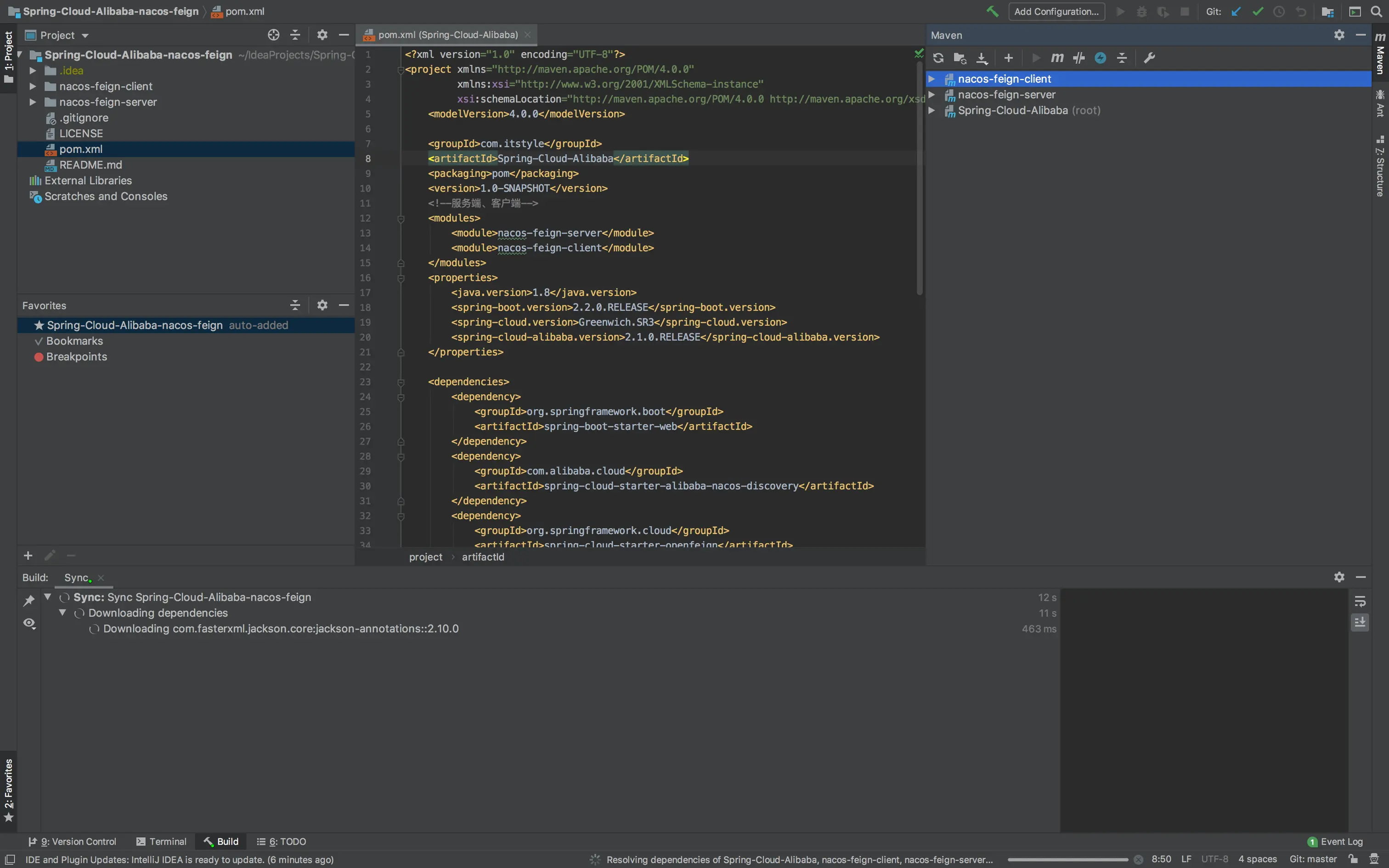Toggle Maven offline mode
1389x868 pixels.
click(x=1078, y=58)
